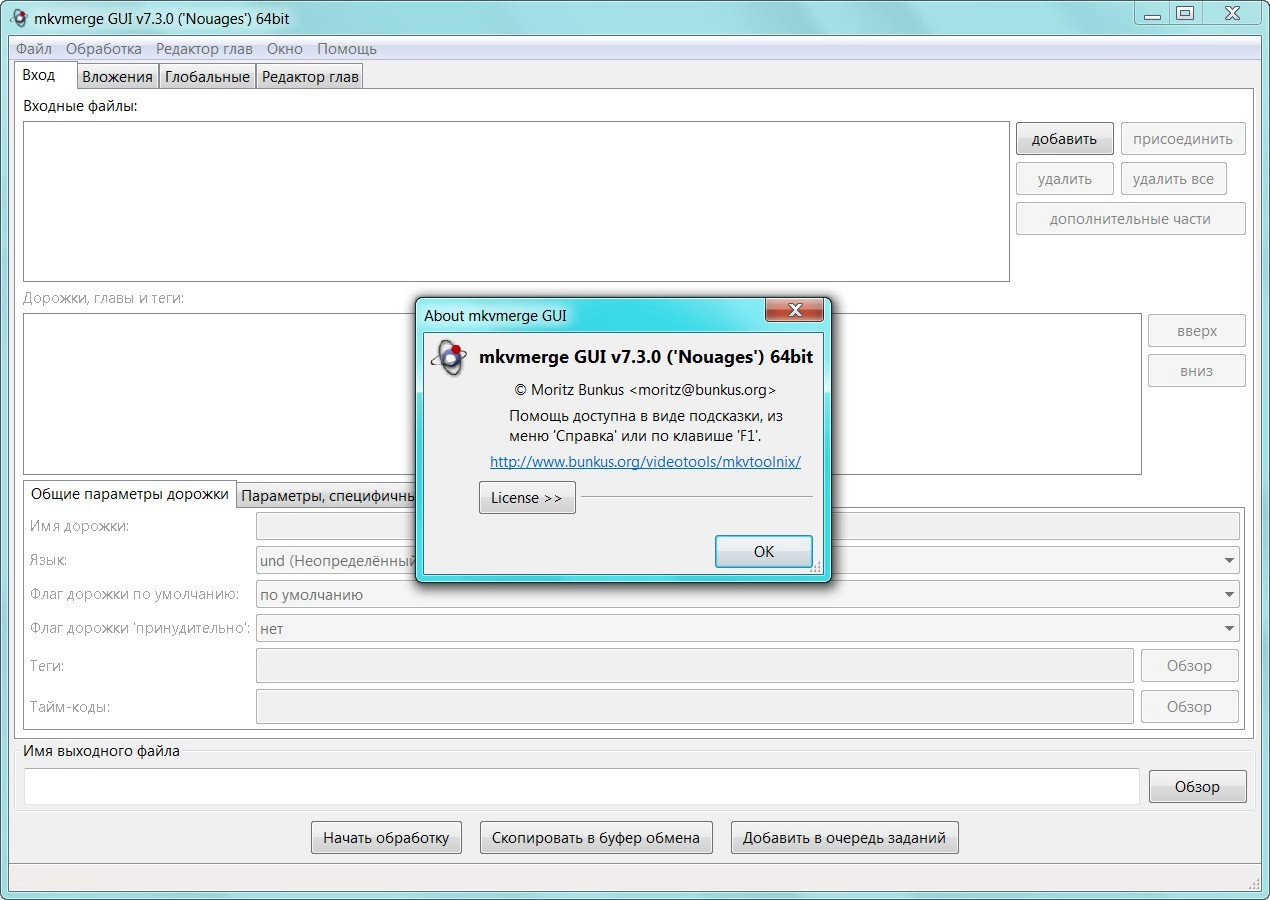Image resolution: width=1270 pixels, height=900 pixels.
Task: Switch to the Вложения tab
Action: click(117, 77)
